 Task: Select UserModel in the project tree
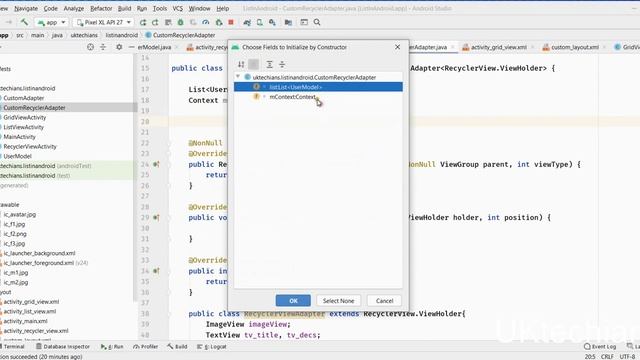18,156
